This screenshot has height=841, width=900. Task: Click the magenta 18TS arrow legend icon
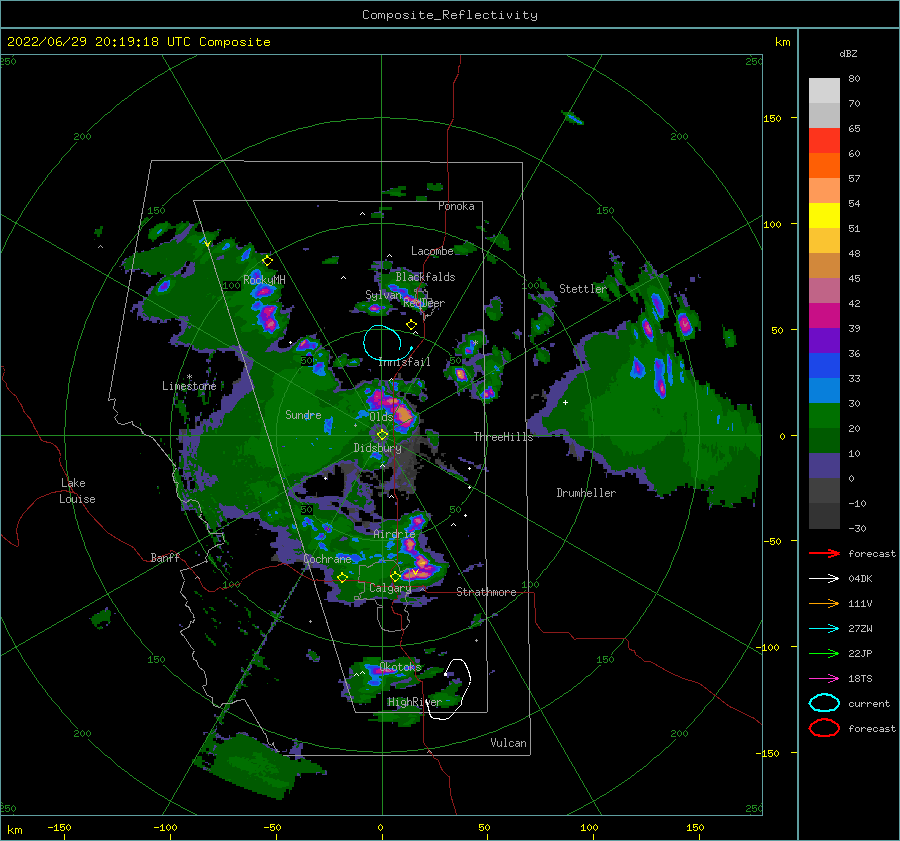pyautogui.click(x=824, y=678)
